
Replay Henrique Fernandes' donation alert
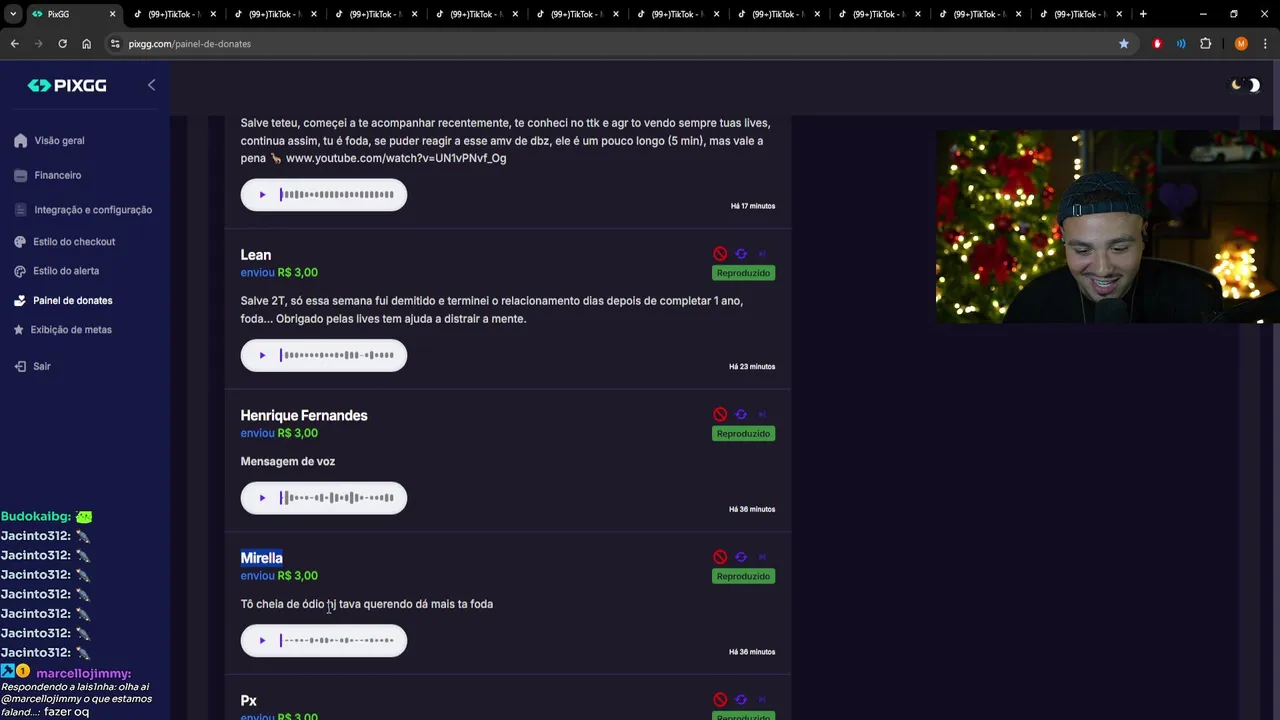[x=741, y=414]
